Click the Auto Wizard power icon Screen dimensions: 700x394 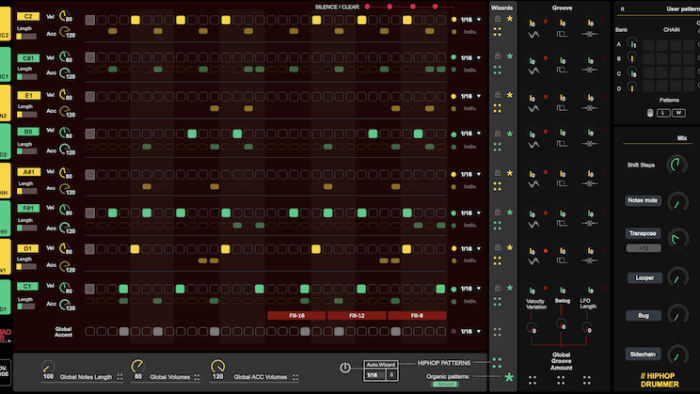tap(345, 368)
